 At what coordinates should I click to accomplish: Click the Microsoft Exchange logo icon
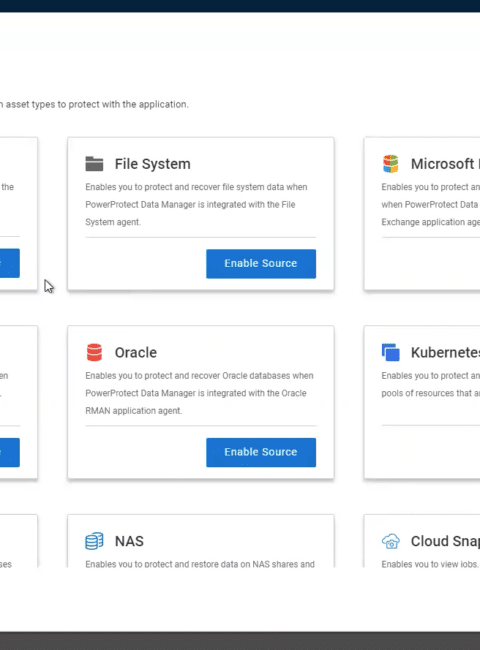coord(390,164)
